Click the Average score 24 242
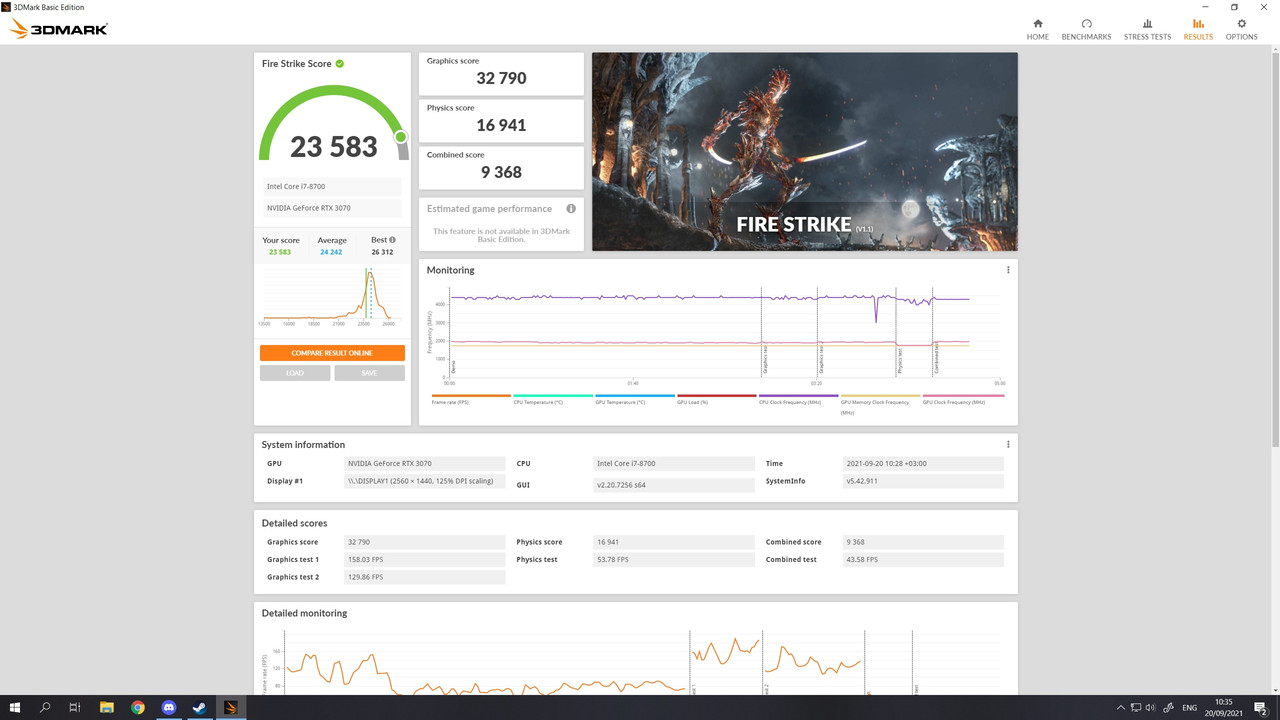The height and width of the screenshot is (720, 1280). (x=332, y=252)
